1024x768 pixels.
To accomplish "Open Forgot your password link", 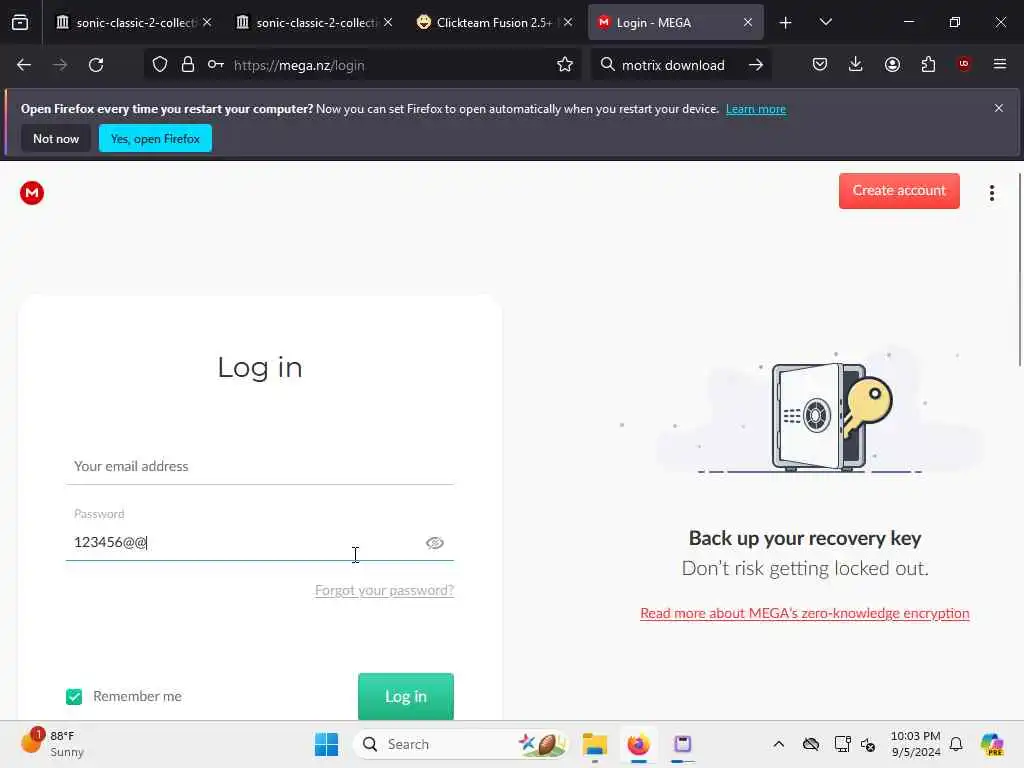I will coord(384,590).
